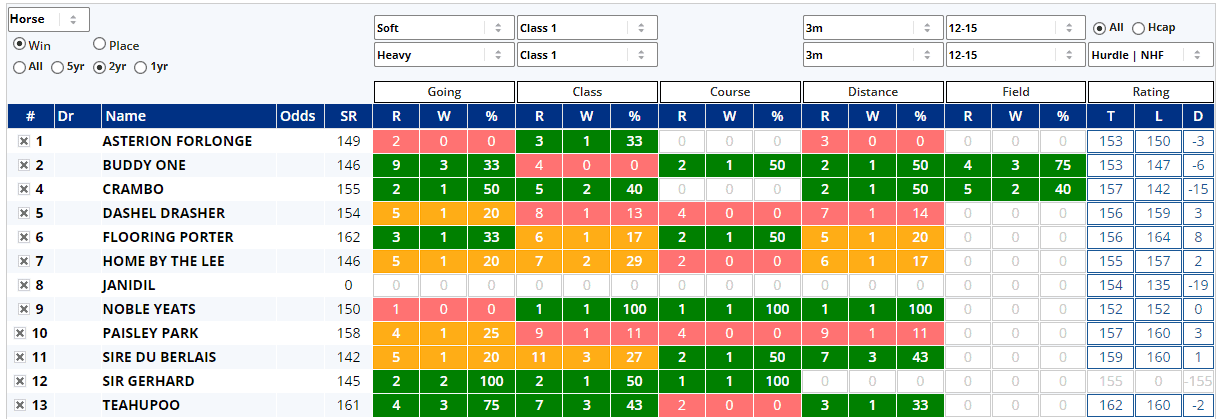Expand the Soft going dropdown
Image resolution: width=1224 pixels, height=419 pixels.
pos(443,28)
